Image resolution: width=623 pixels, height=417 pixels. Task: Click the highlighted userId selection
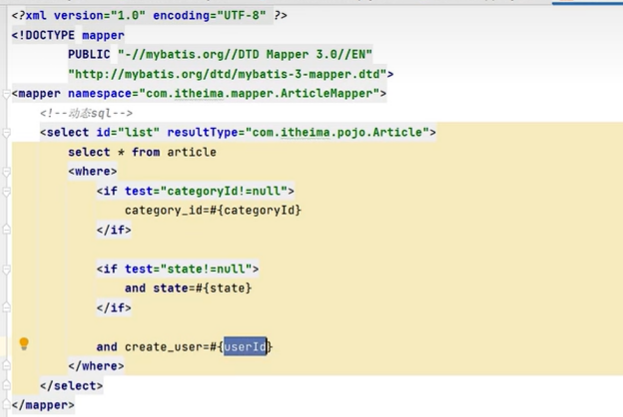tap(245, 347)
